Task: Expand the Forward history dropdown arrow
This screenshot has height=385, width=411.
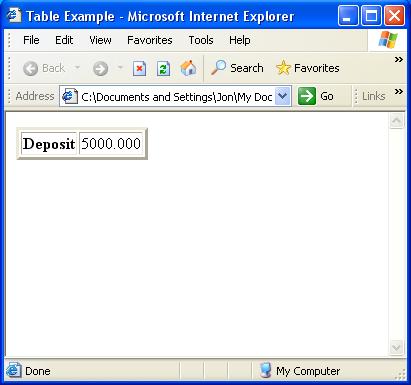Action: [120, 68]
